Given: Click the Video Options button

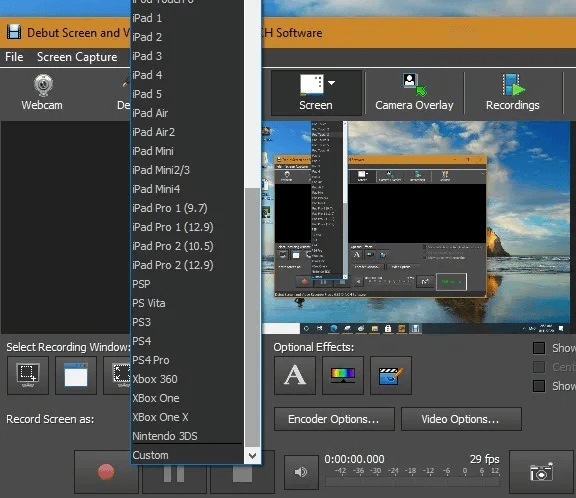Looking at the screenshot, I should (x=461, y=419).
